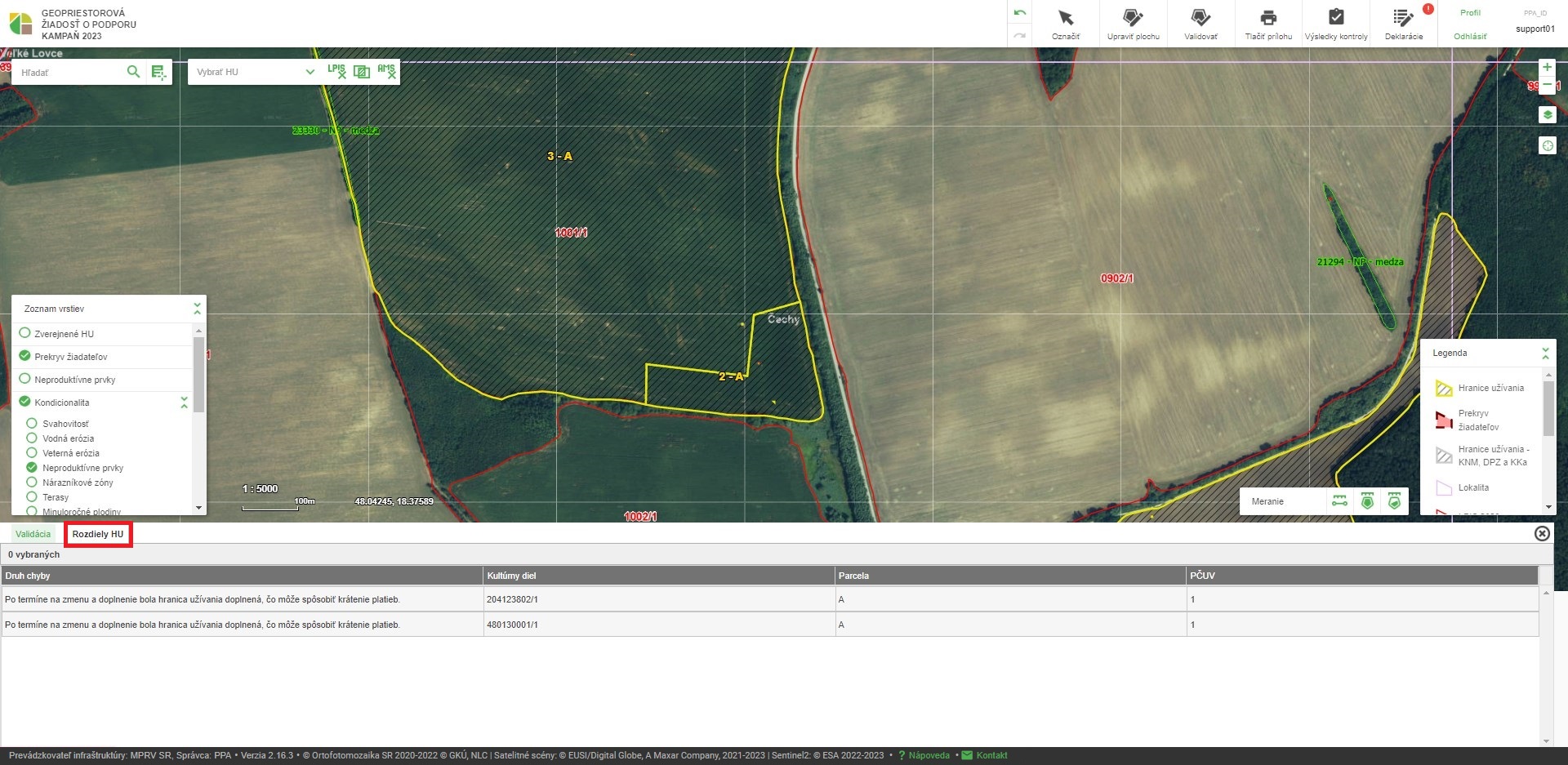The image size is (1568, 765).
Task: Click layer list scrollbar up arrow
Action: tap(198, 331)
